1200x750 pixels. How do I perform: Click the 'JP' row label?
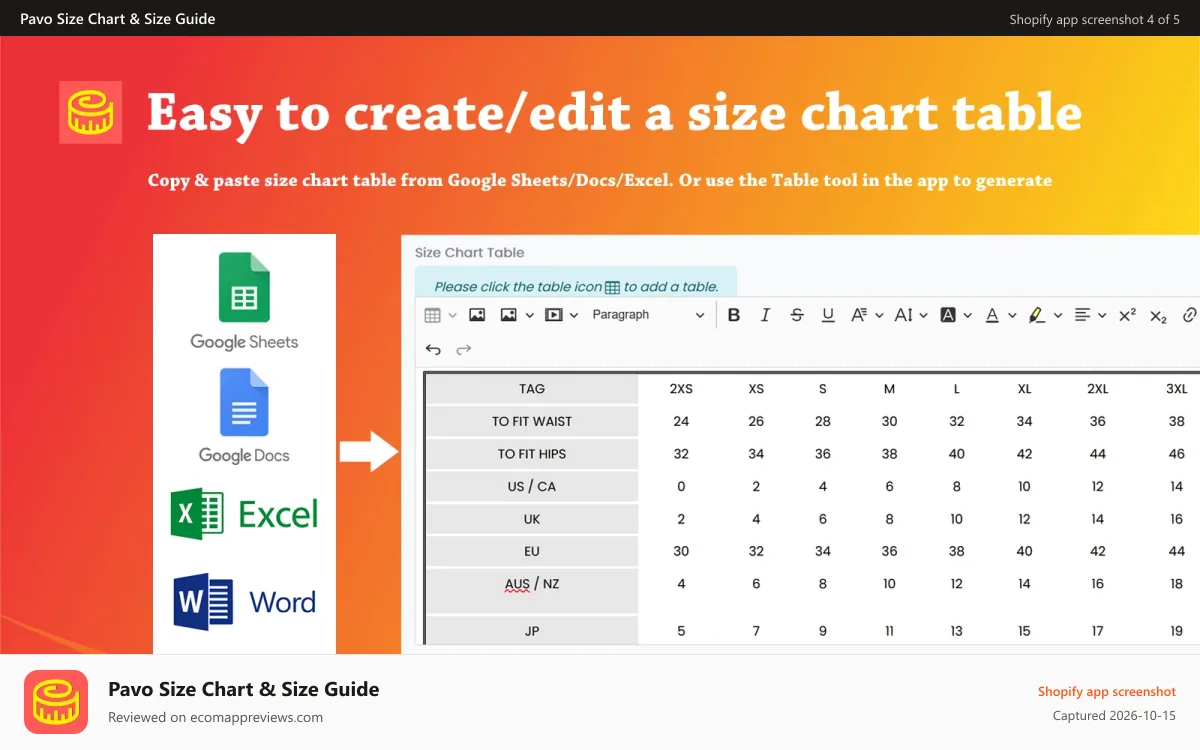532,631
